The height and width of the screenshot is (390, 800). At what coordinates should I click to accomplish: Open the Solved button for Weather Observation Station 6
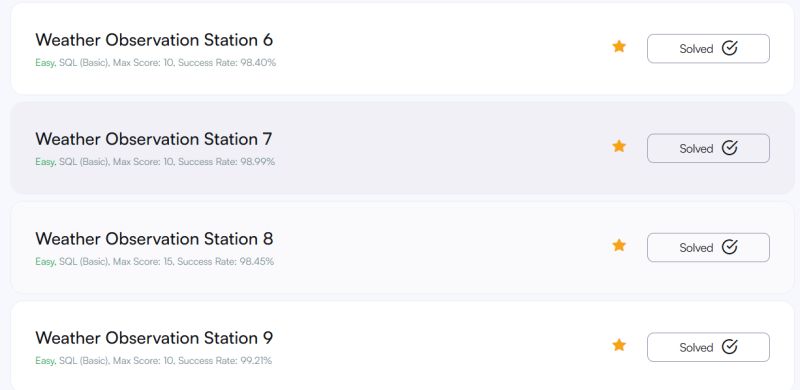tap(708, 48)
